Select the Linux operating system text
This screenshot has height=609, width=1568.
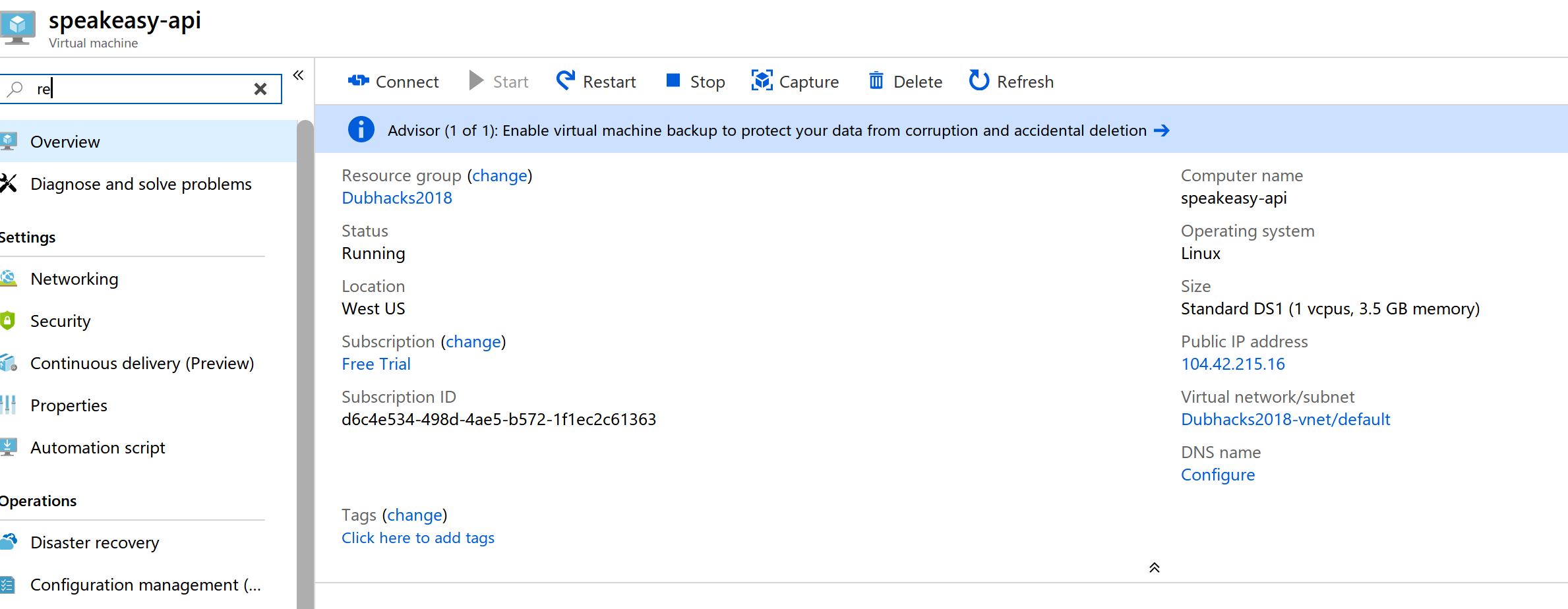pos(1201,253)
